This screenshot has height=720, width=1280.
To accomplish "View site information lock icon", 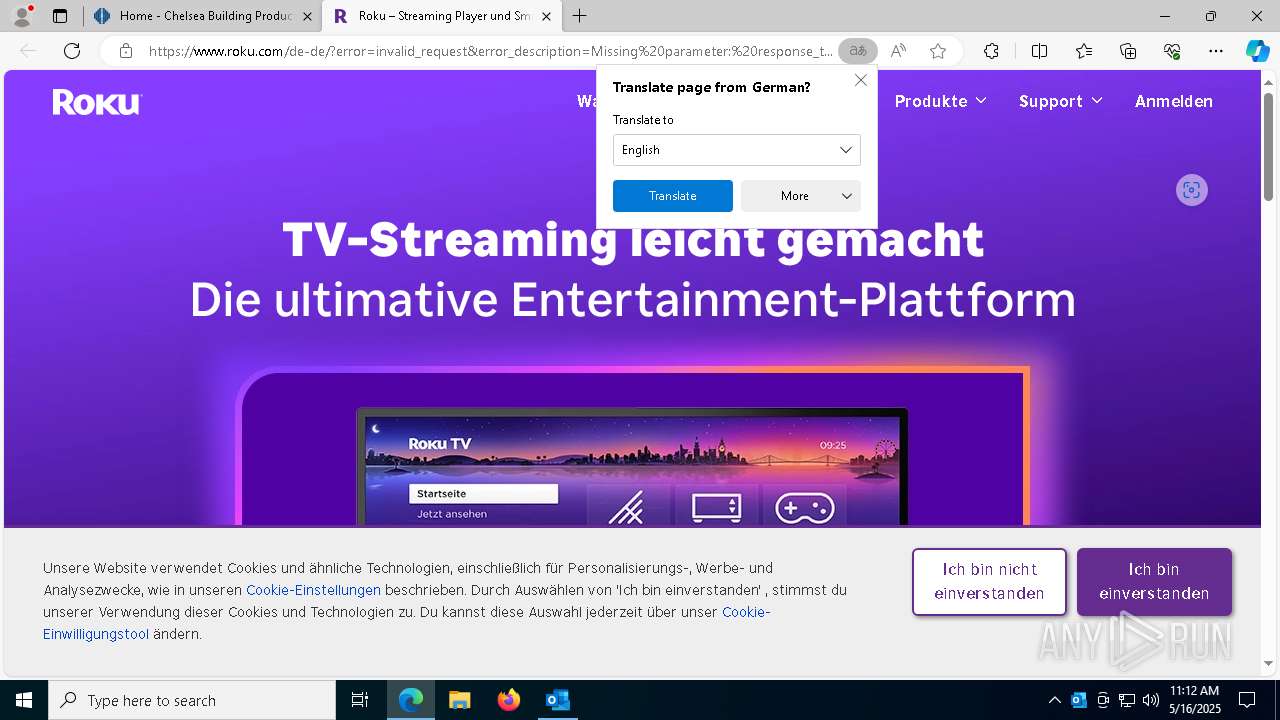I will click(x=125, y=51).
